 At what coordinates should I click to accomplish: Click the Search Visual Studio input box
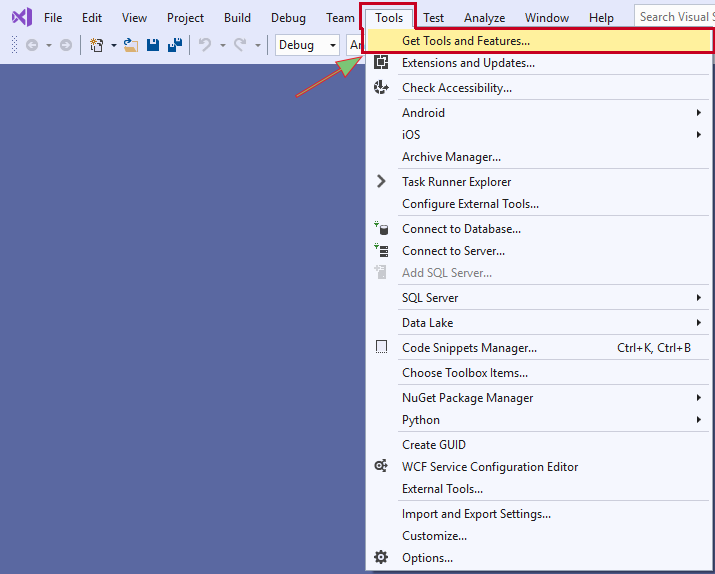[675, 17]
